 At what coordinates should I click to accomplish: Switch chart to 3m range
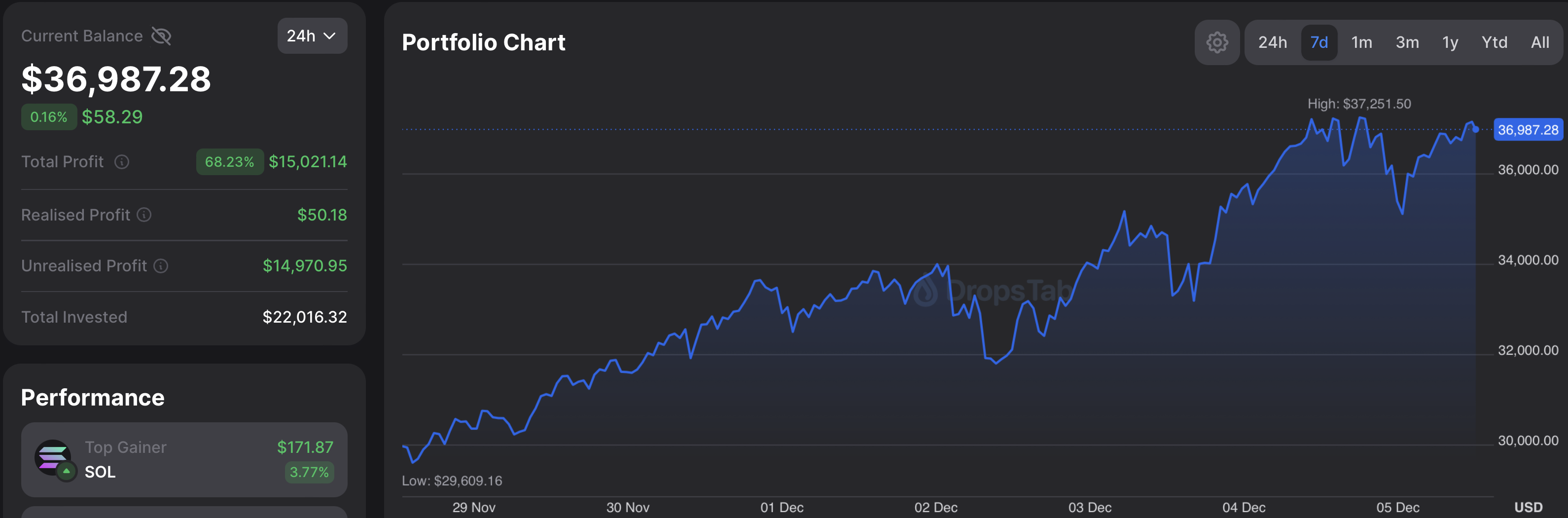coord(1407,42)
